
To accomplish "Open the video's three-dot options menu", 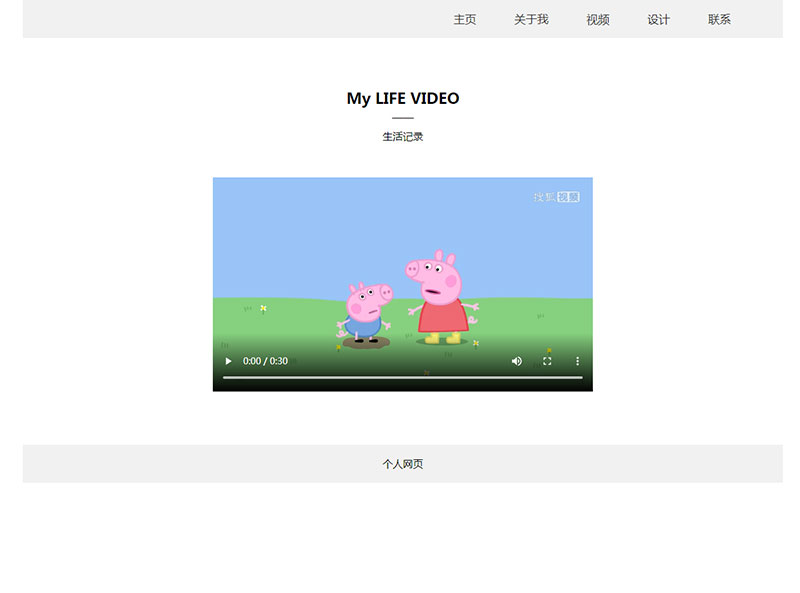I will (x=577, y=361).
